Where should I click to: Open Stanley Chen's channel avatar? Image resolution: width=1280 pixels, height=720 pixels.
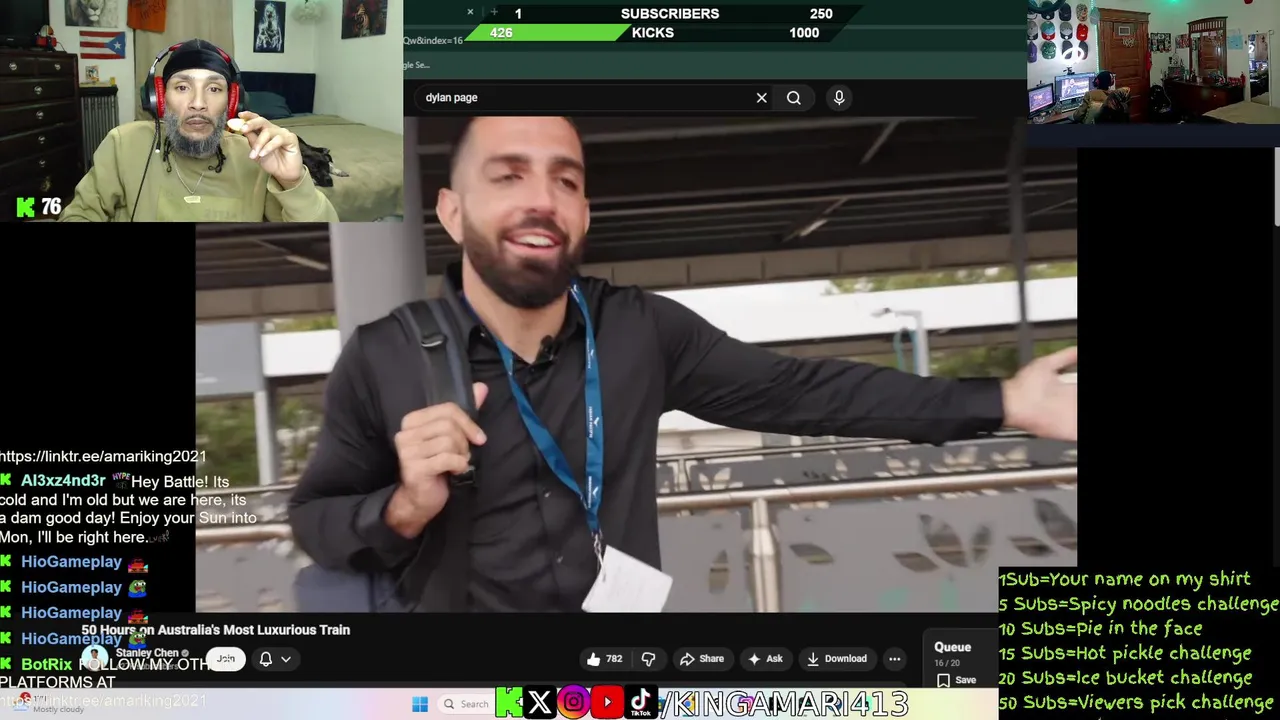click(94, 658)
